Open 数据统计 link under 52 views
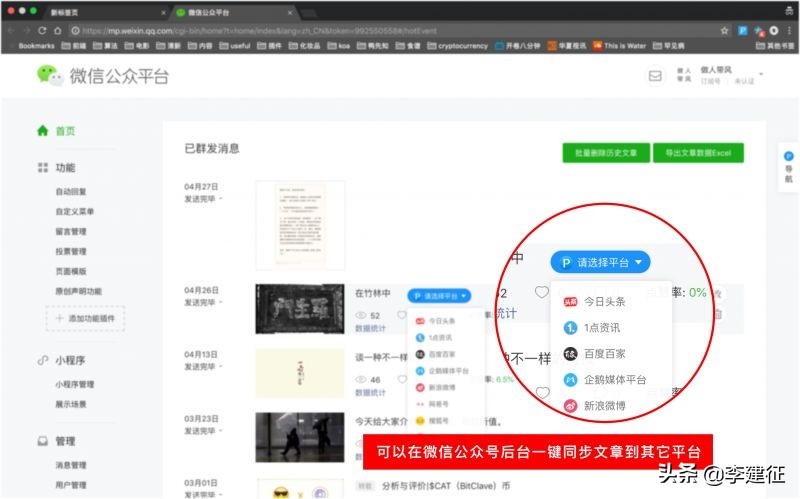 (370, 329)
